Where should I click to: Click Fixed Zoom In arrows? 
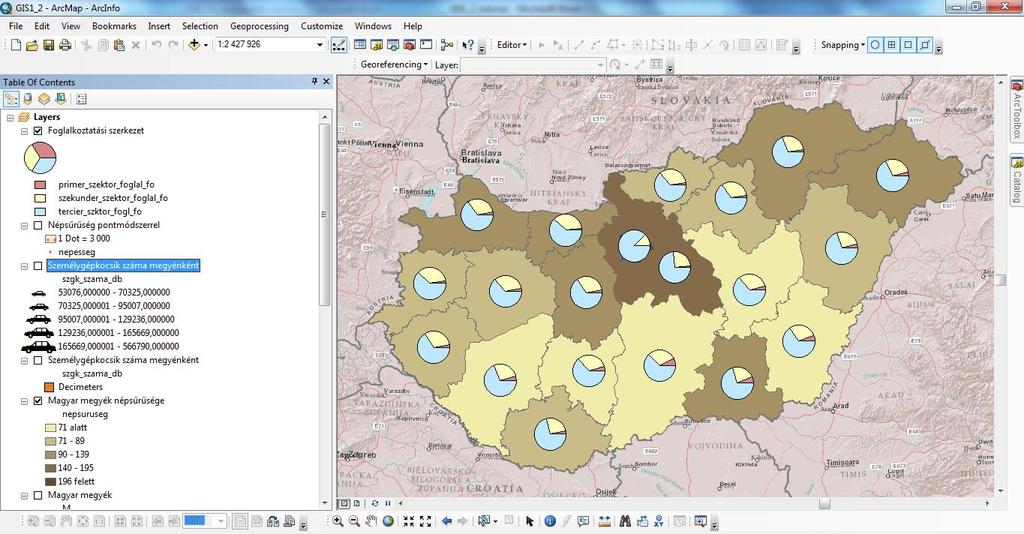tap(409, 521)
